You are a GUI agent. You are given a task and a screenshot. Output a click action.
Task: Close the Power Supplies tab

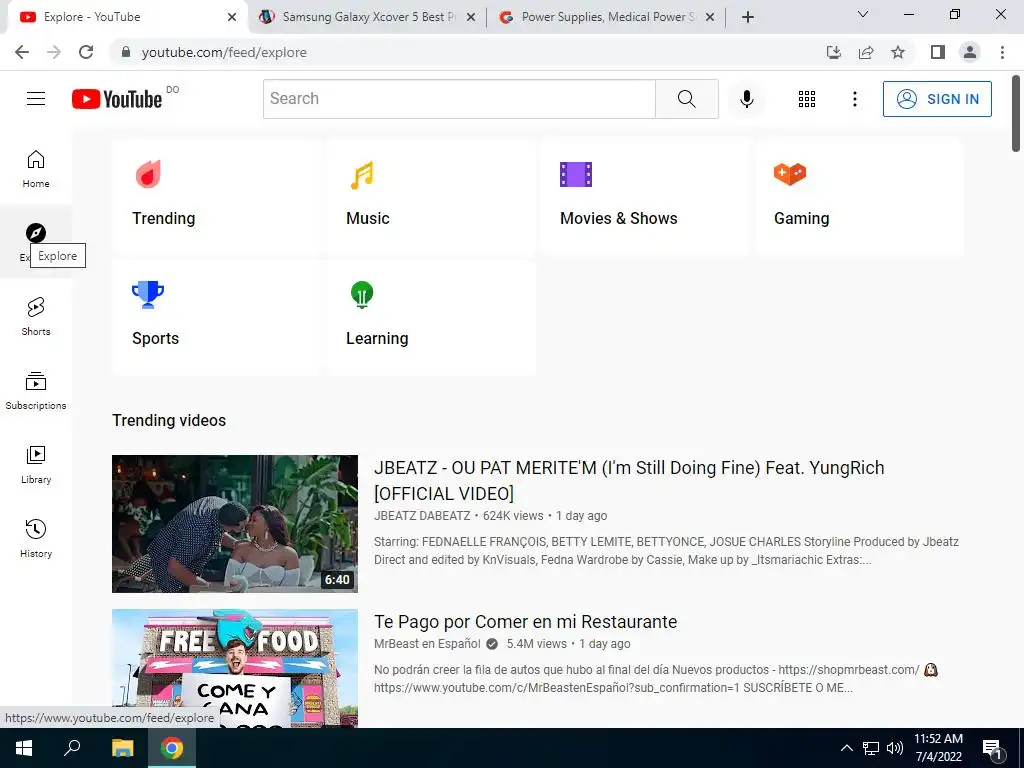point(710,17)
